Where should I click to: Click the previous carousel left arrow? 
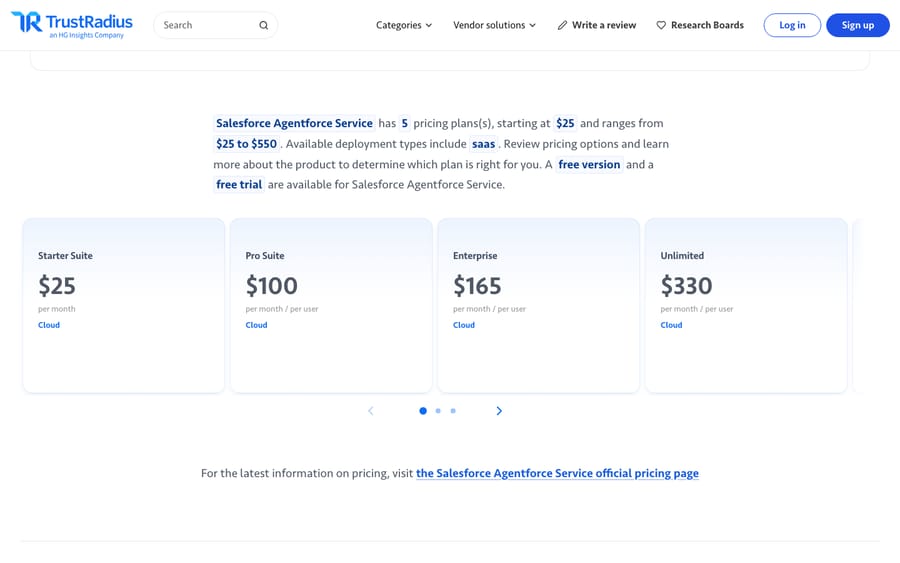click(371, 411)
